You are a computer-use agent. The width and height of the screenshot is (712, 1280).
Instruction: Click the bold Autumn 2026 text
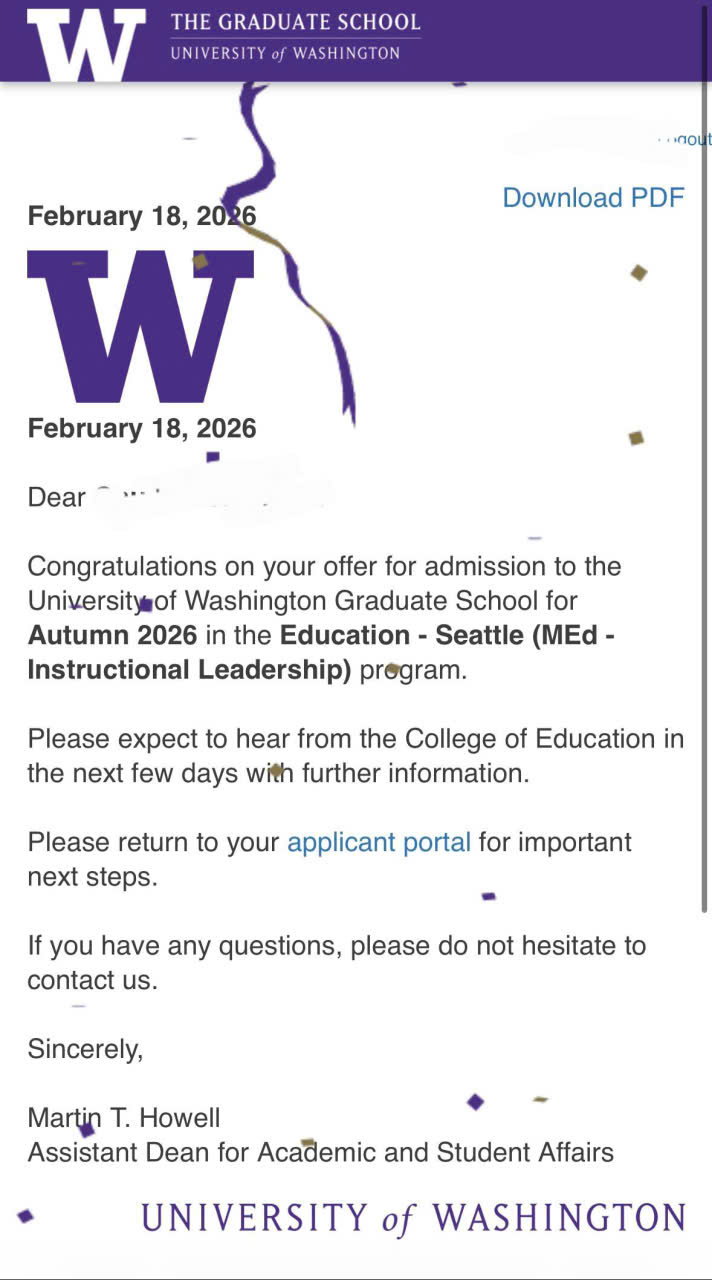tap(112, 635)
